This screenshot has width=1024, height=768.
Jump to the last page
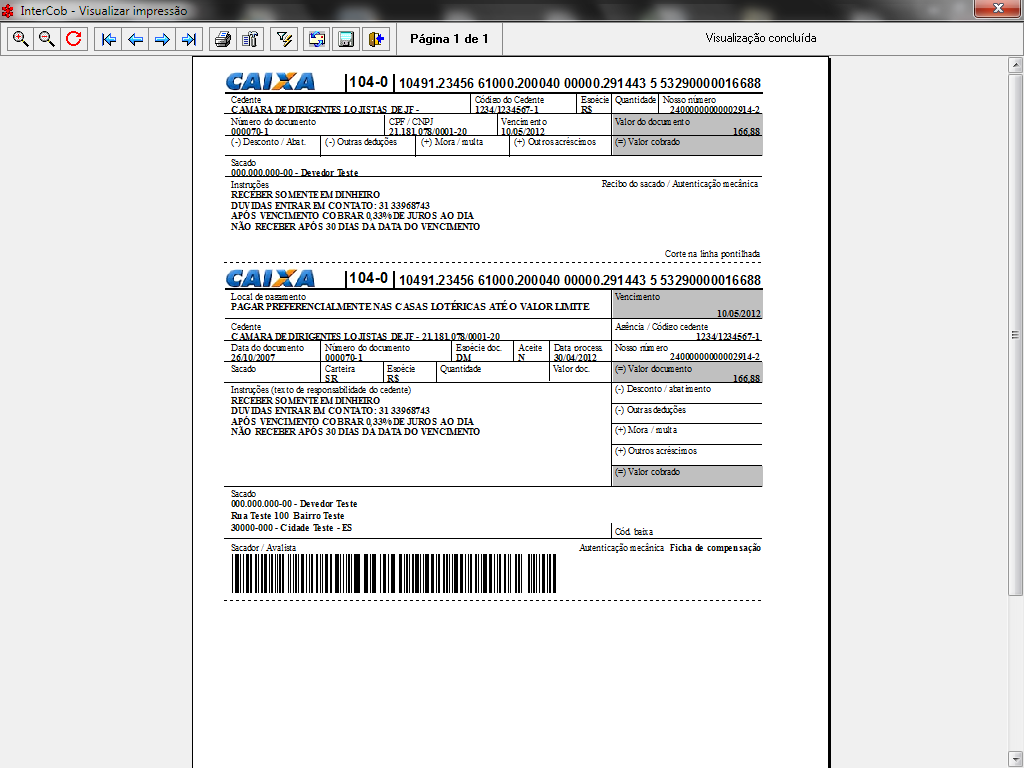189,39
